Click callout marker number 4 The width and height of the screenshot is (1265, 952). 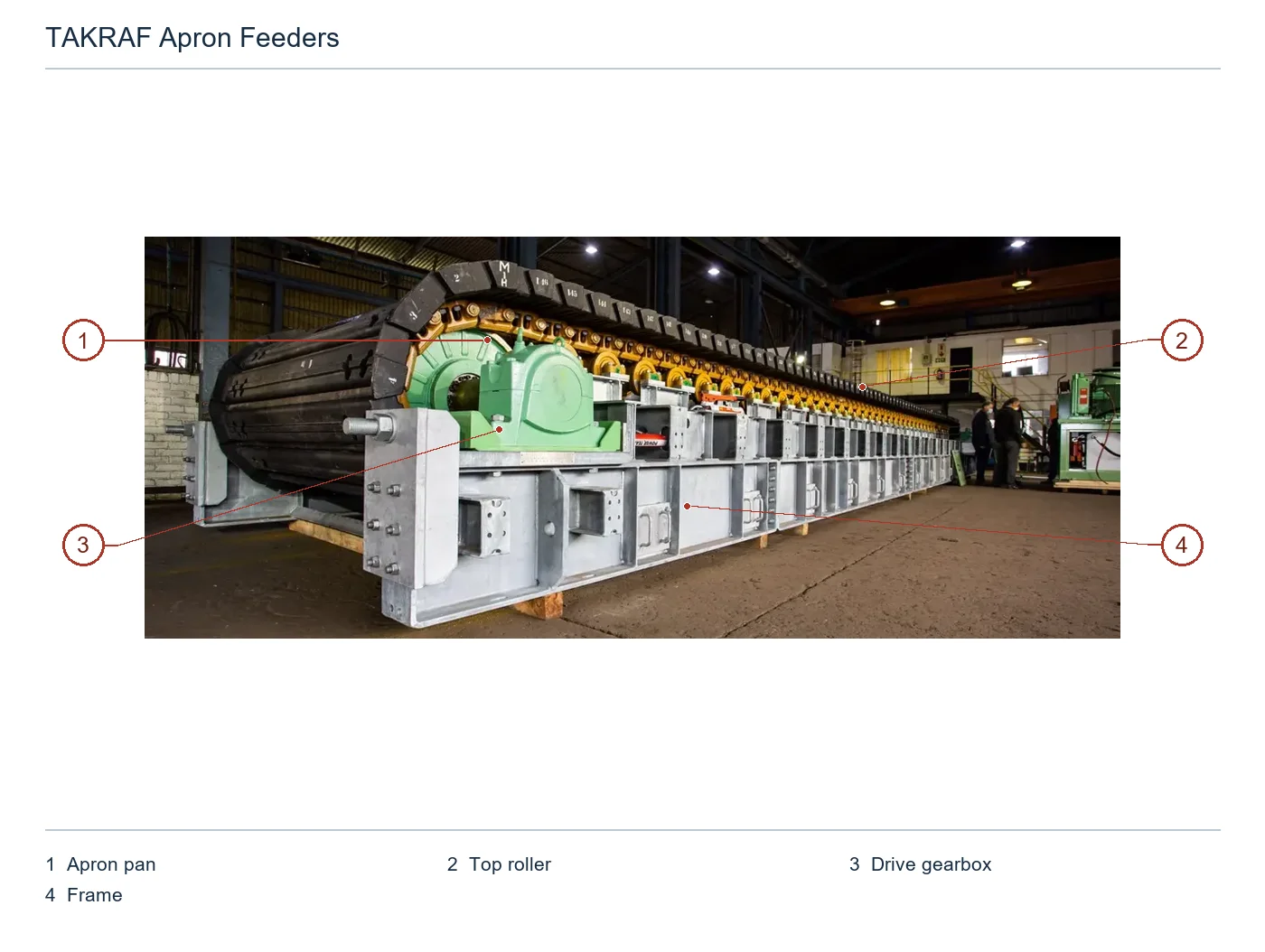[1181, 545]
